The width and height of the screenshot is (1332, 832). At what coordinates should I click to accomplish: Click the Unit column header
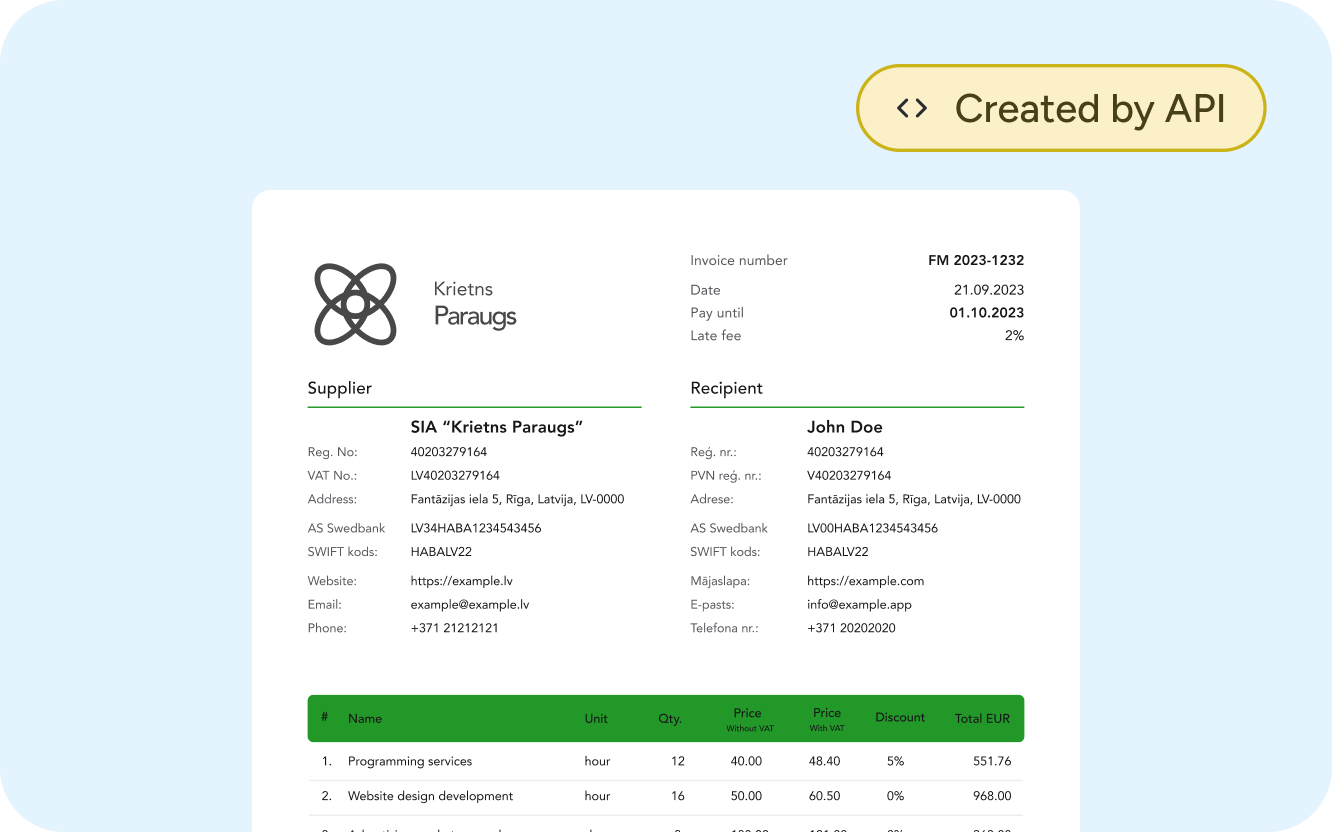[x=596, y=719]
